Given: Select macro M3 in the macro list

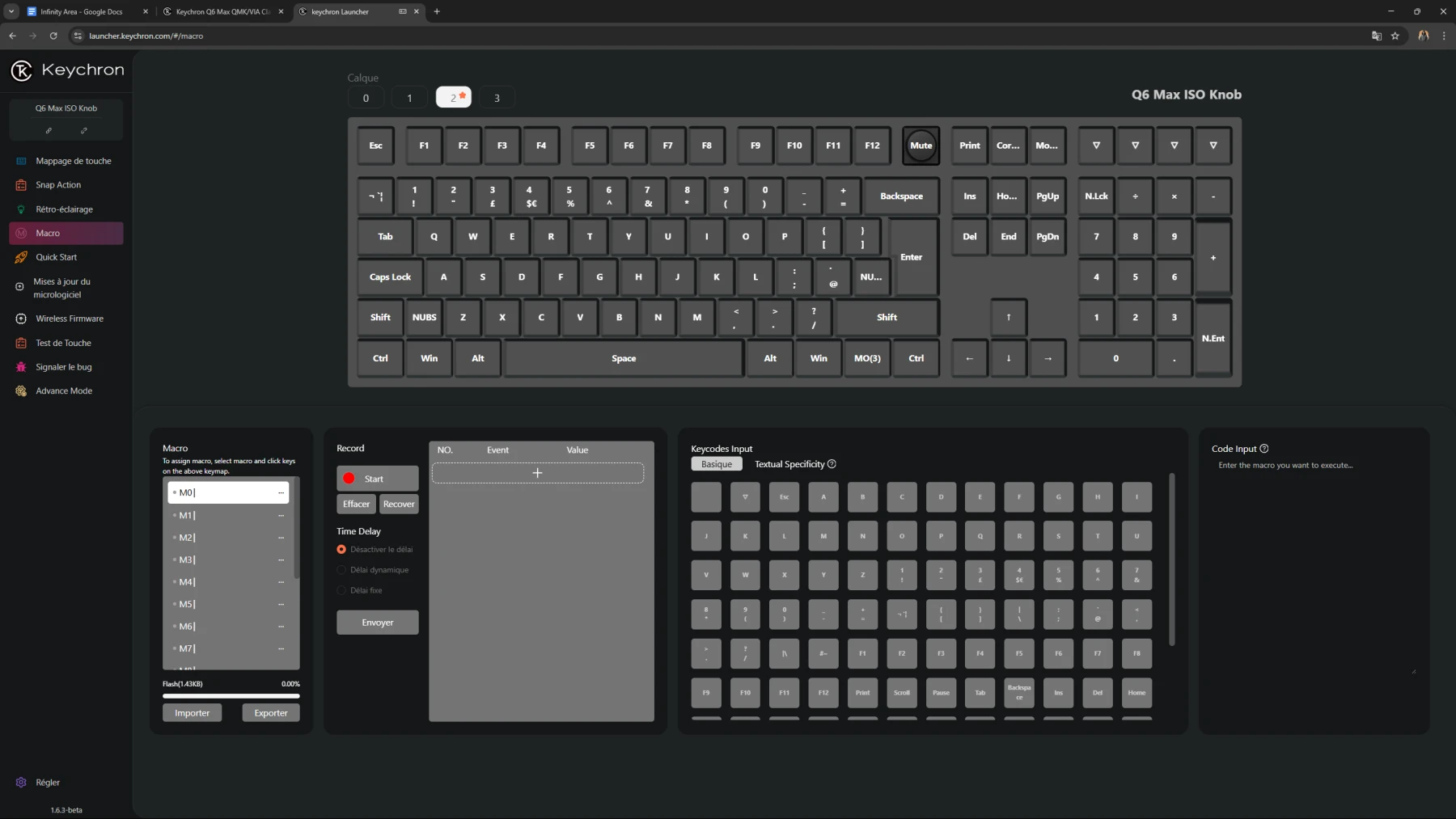Looking at the screenshot, I should (x=228, y=559).
